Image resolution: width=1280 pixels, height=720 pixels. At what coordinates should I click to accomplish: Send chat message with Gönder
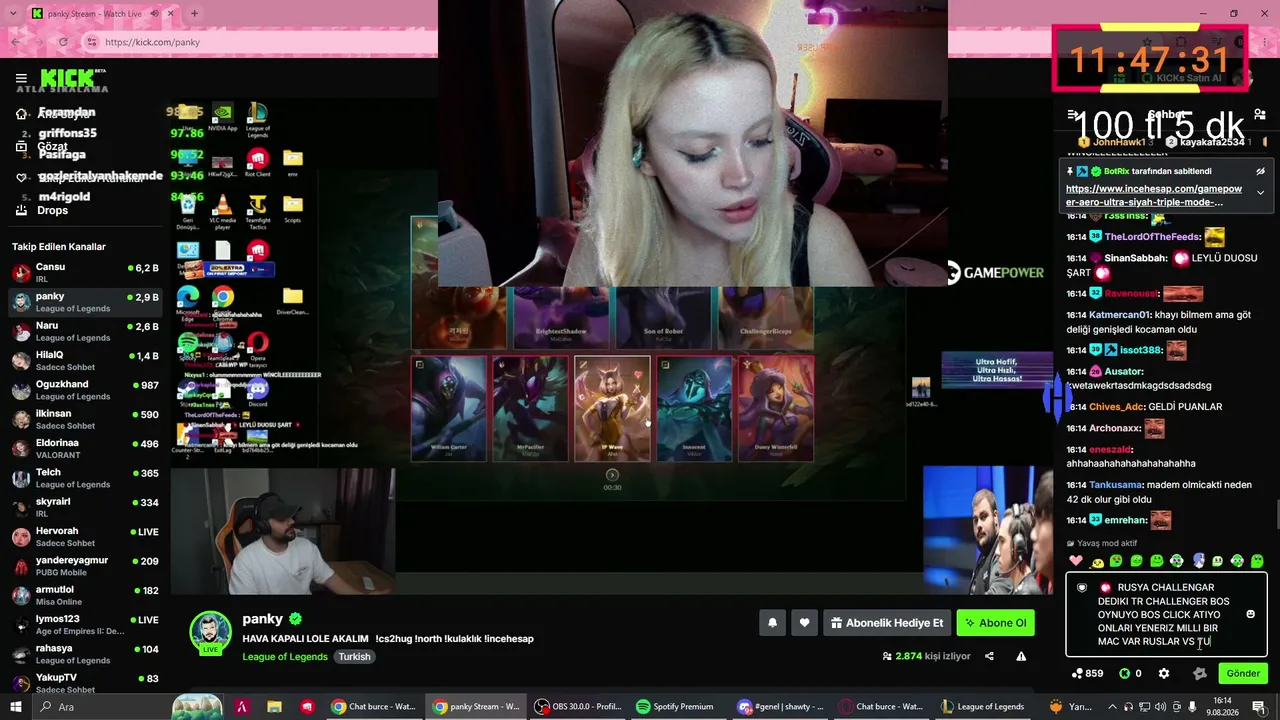[x=1243, y=674]
